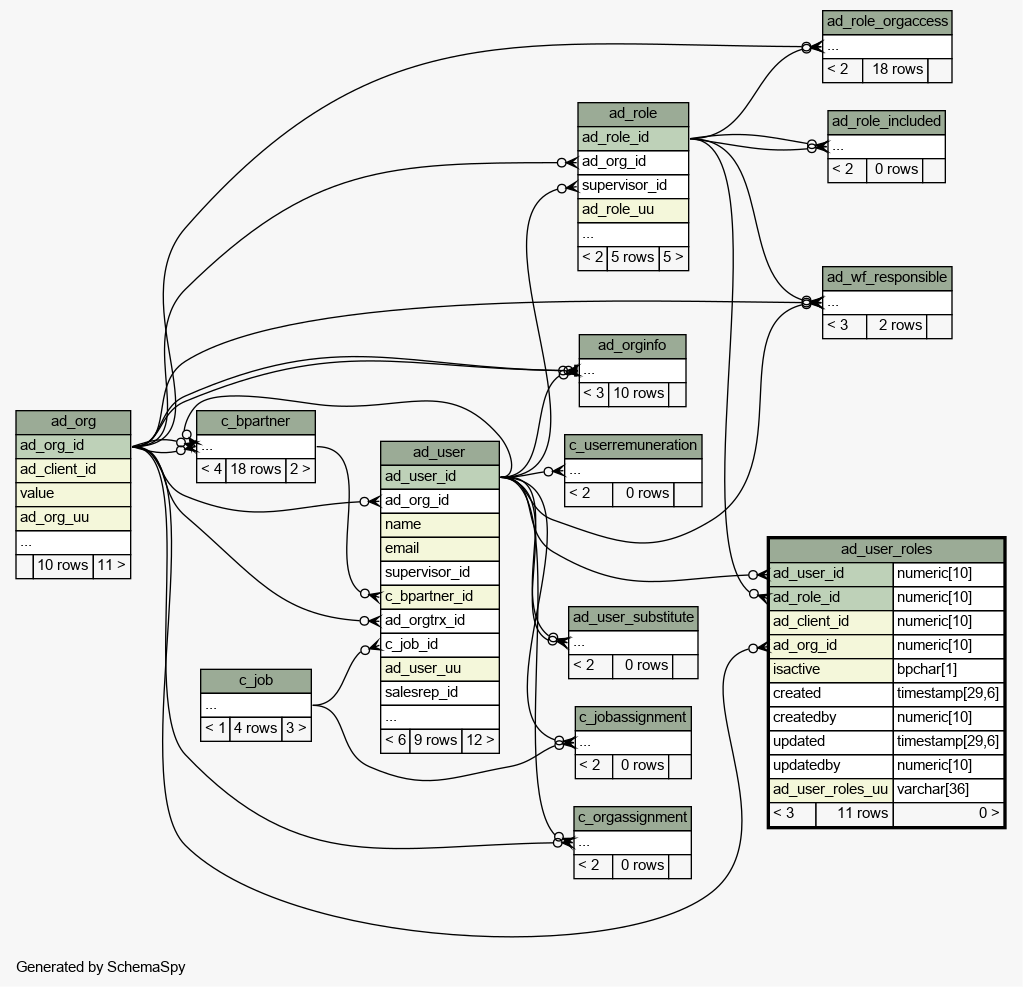Open the c_job table header
Screen dimensions: 1023x987
pyautogui.click(x=256, y=681)
